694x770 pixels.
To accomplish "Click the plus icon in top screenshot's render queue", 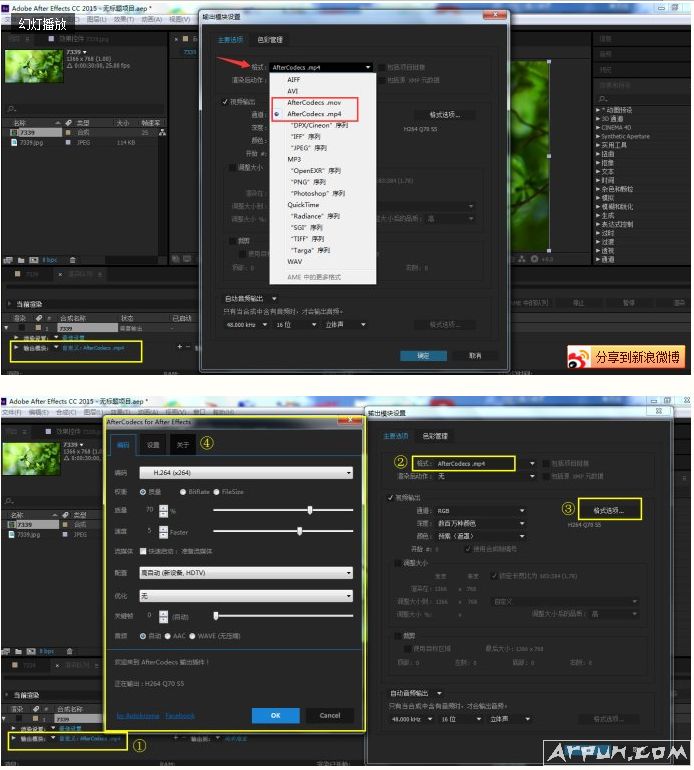I will point(180,347).
